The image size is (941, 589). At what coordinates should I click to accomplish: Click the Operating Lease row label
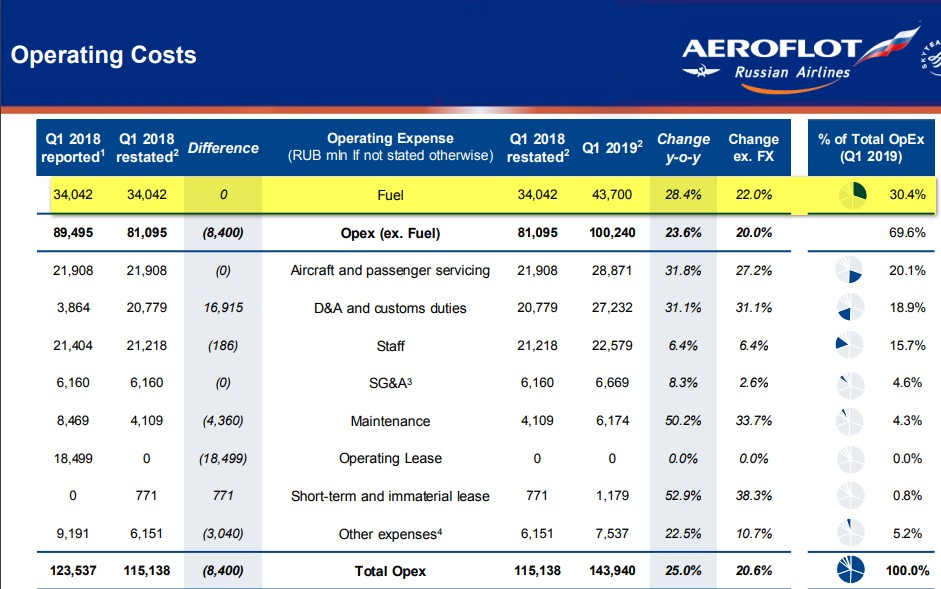(390, 458)
